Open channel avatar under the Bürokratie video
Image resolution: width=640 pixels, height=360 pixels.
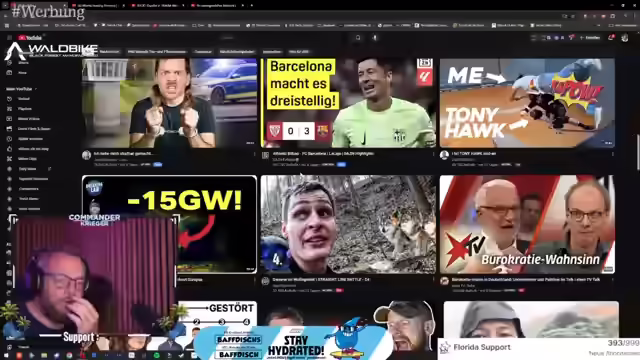pyautogui.click(x=444, y=281)
